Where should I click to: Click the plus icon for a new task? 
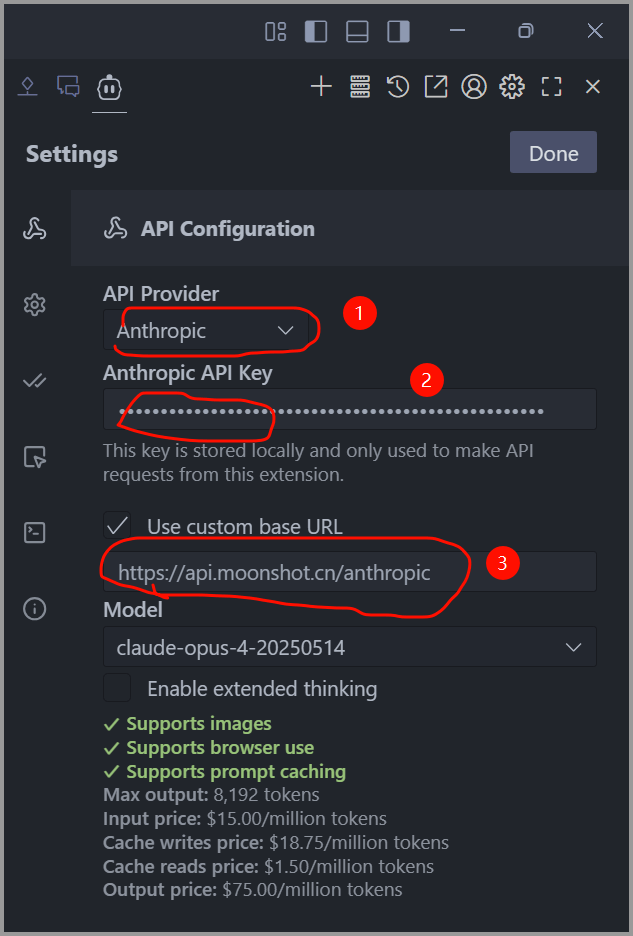point(321,87)
